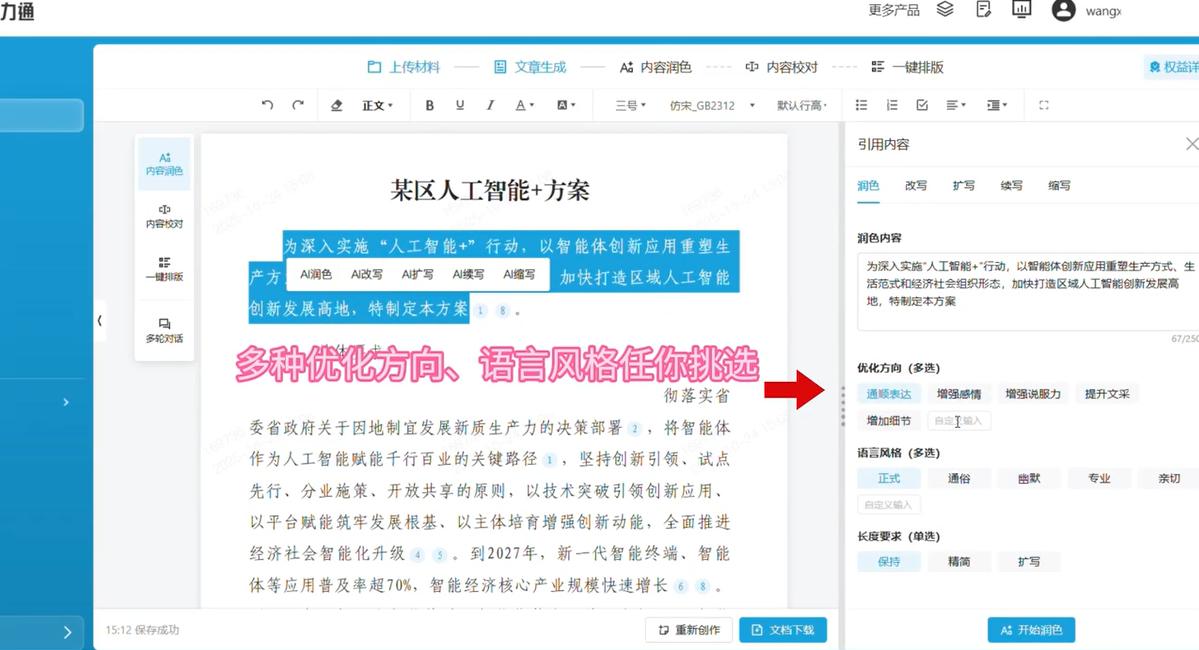
Task: Expand the 正文 paragraph style dropdown
Action: coord(377,105)
